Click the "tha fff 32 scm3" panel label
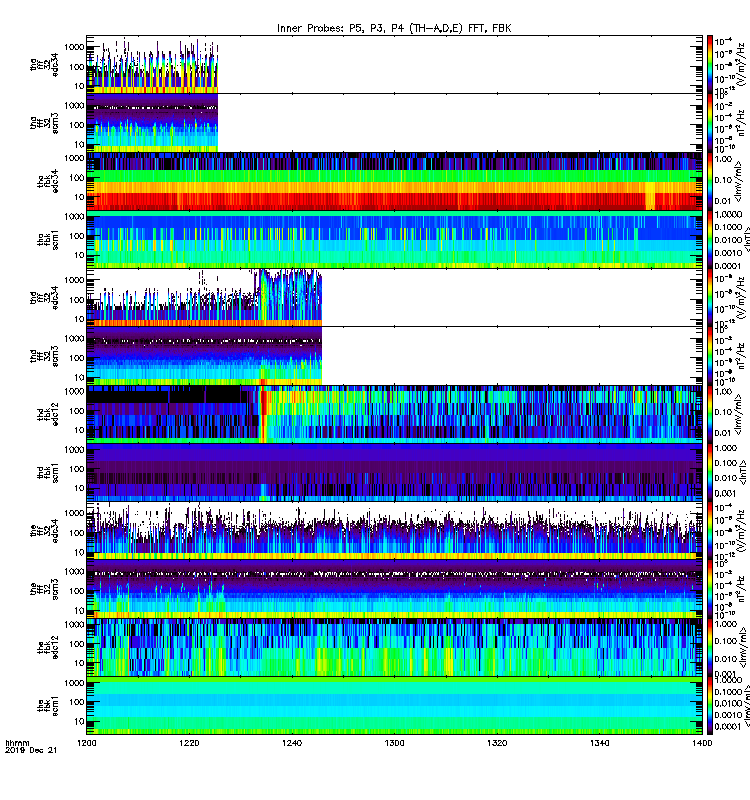 coord(44,123)
